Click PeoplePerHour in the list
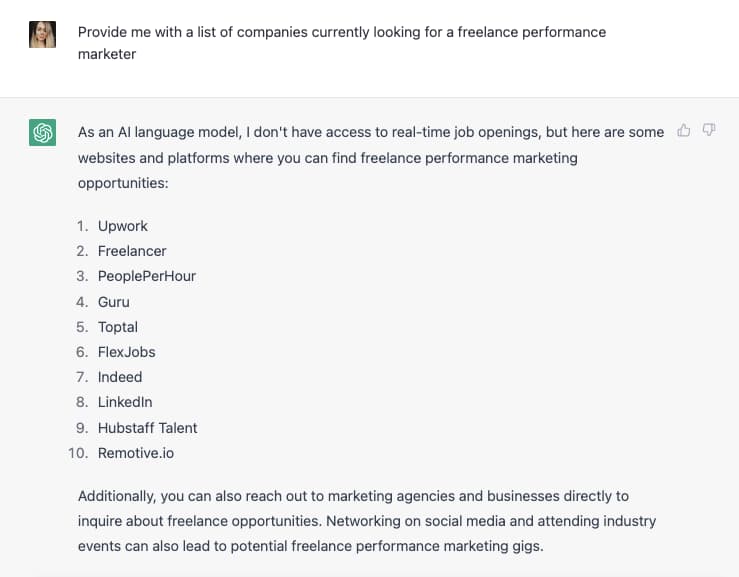This screenshot has height=577, width=739. [x=146, y=276]
